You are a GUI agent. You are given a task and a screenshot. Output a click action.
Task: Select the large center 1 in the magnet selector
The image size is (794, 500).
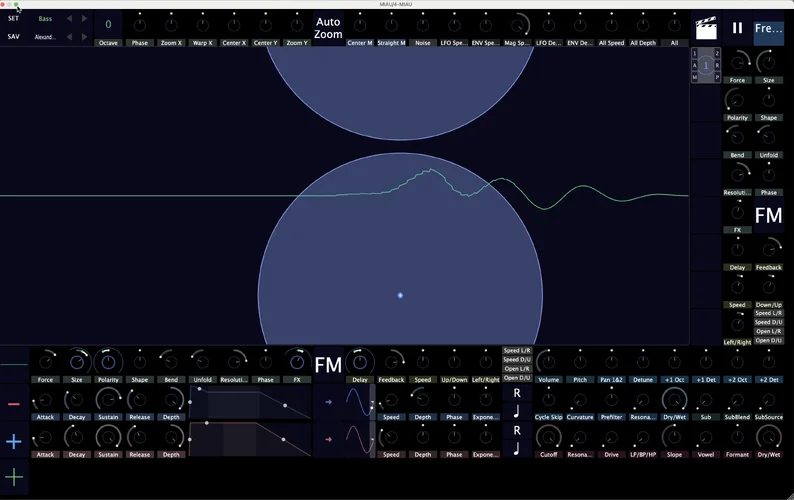coord(706,65)
